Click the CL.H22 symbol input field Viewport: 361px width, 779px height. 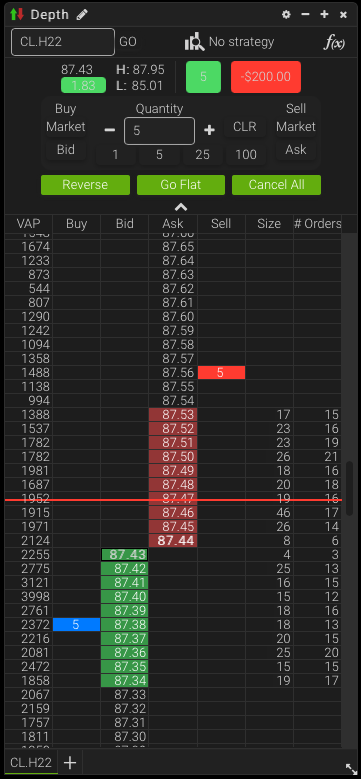pos(63,42)
